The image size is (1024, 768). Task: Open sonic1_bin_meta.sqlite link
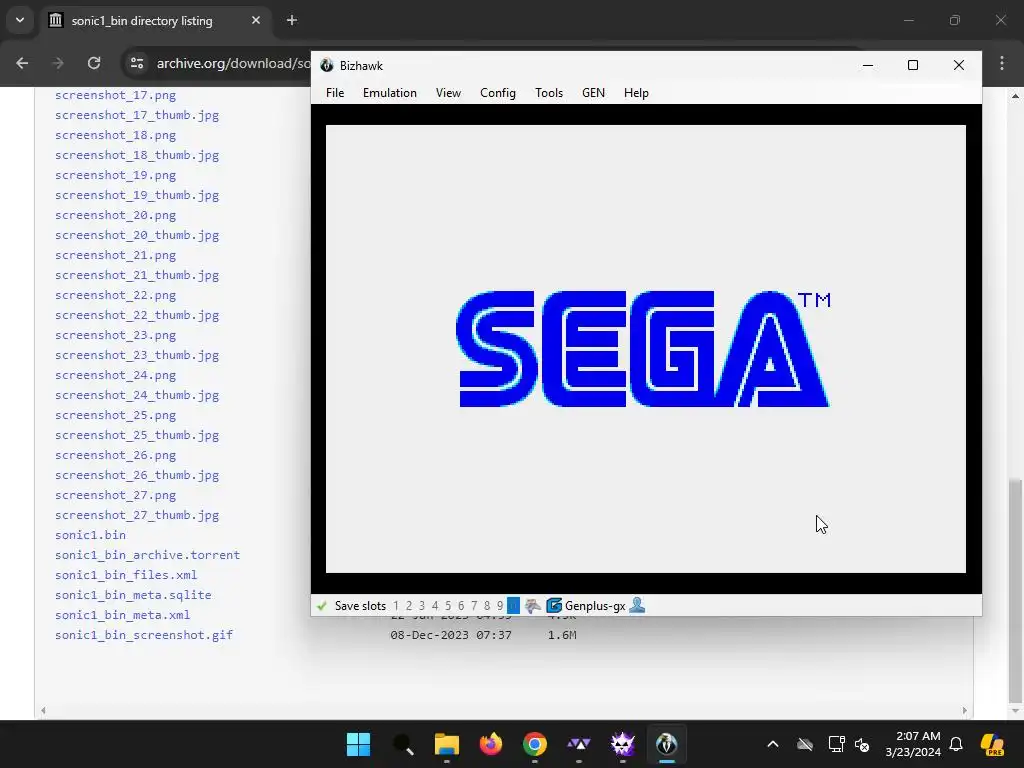click(x=133, y=595)
